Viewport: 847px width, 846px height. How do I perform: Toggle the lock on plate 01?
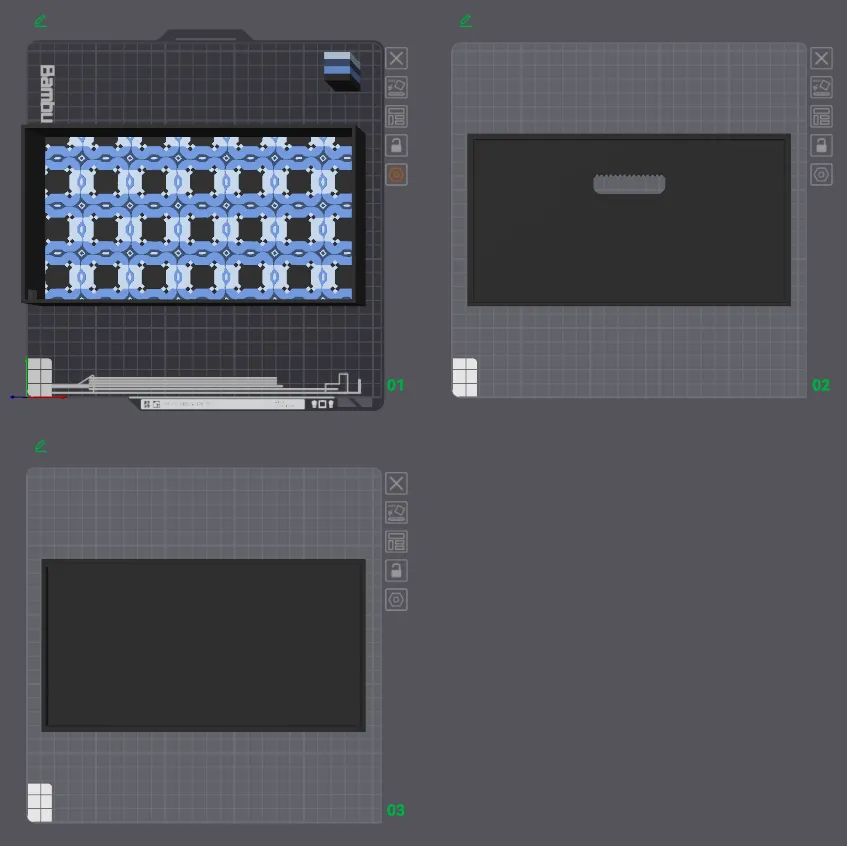tap(396, 146)
